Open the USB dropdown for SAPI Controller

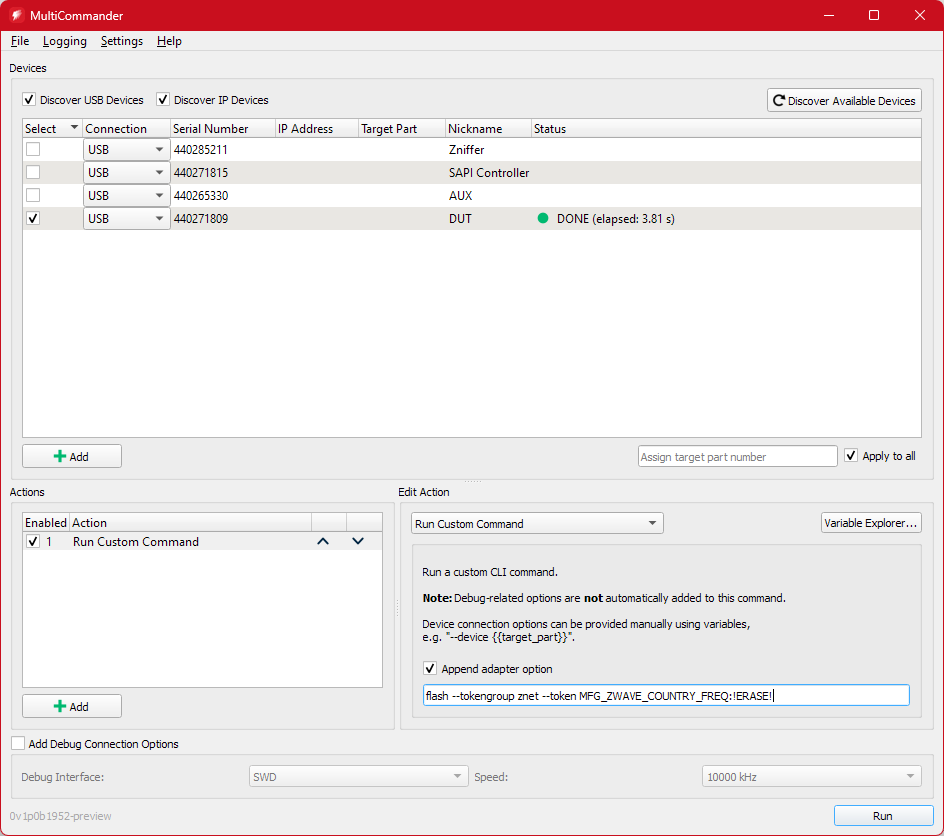pos(160,172)
